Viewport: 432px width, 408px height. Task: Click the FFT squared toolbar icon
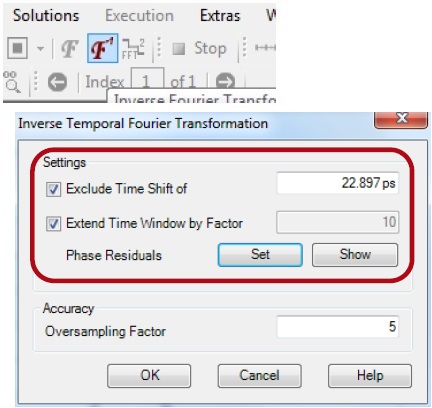coord(133,49)
